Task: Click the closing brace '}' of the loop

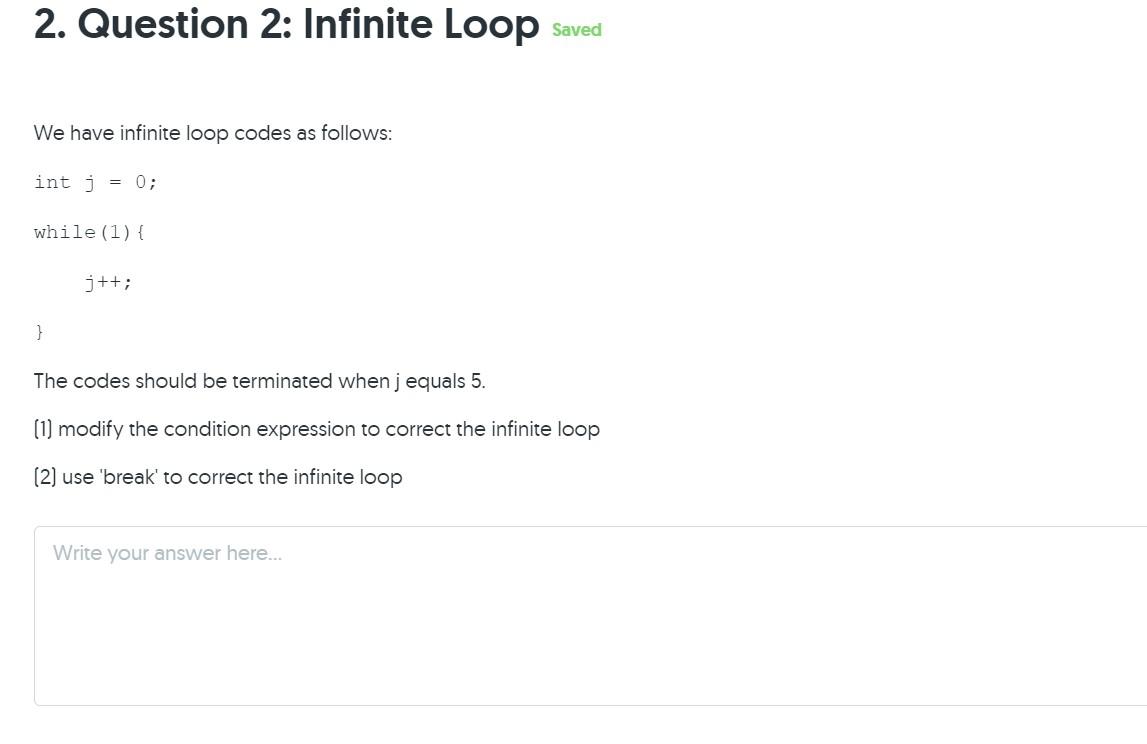Action: pos(39,331)
